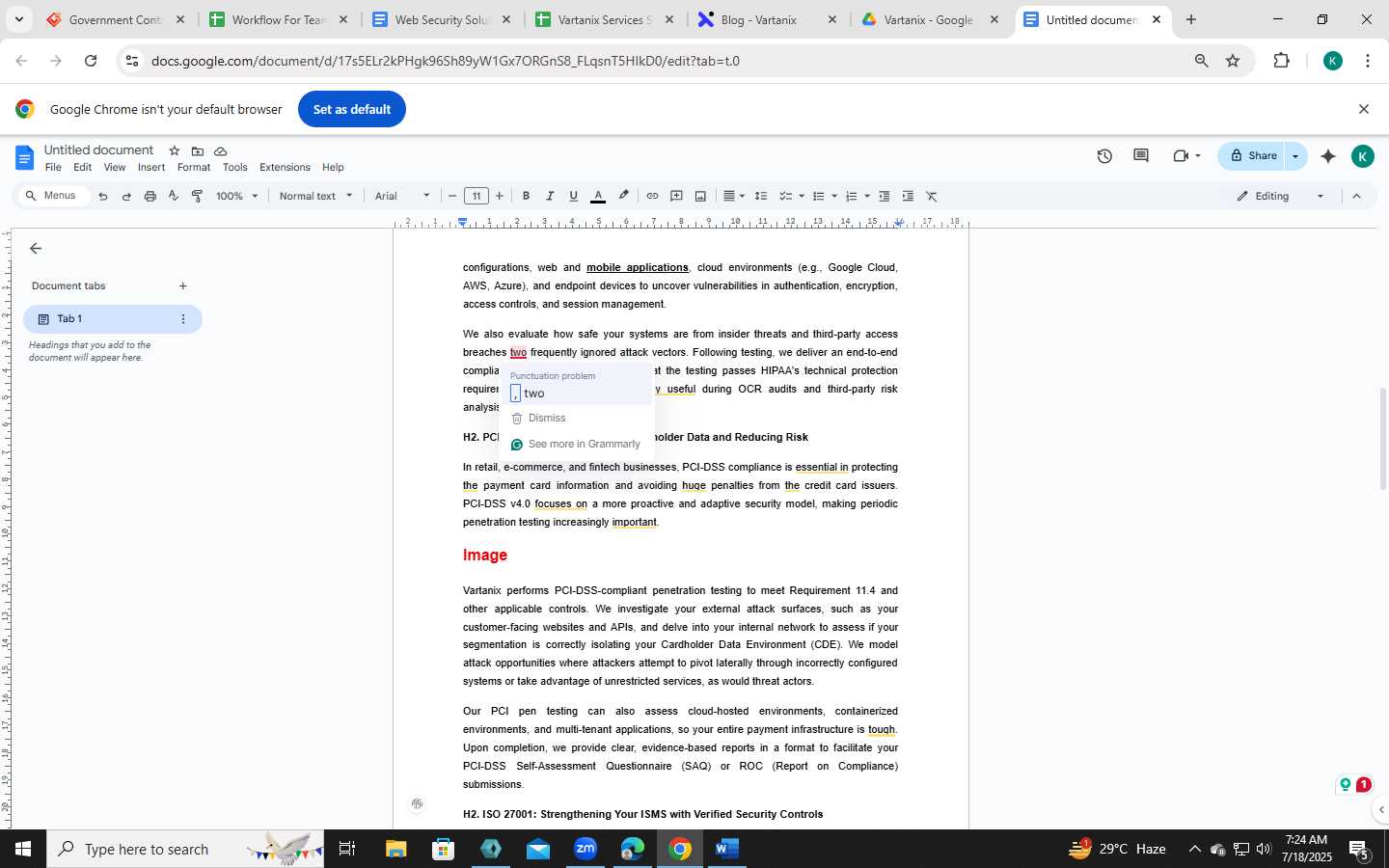
Task: Open the text color picker
Action: (x=598, y=196)
